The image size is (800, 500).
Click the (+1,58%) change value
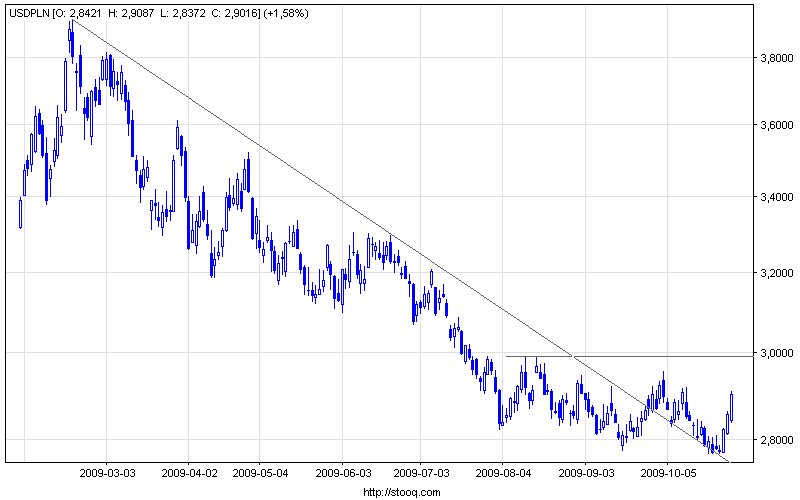pyautogui.click(x=286, y=14)
